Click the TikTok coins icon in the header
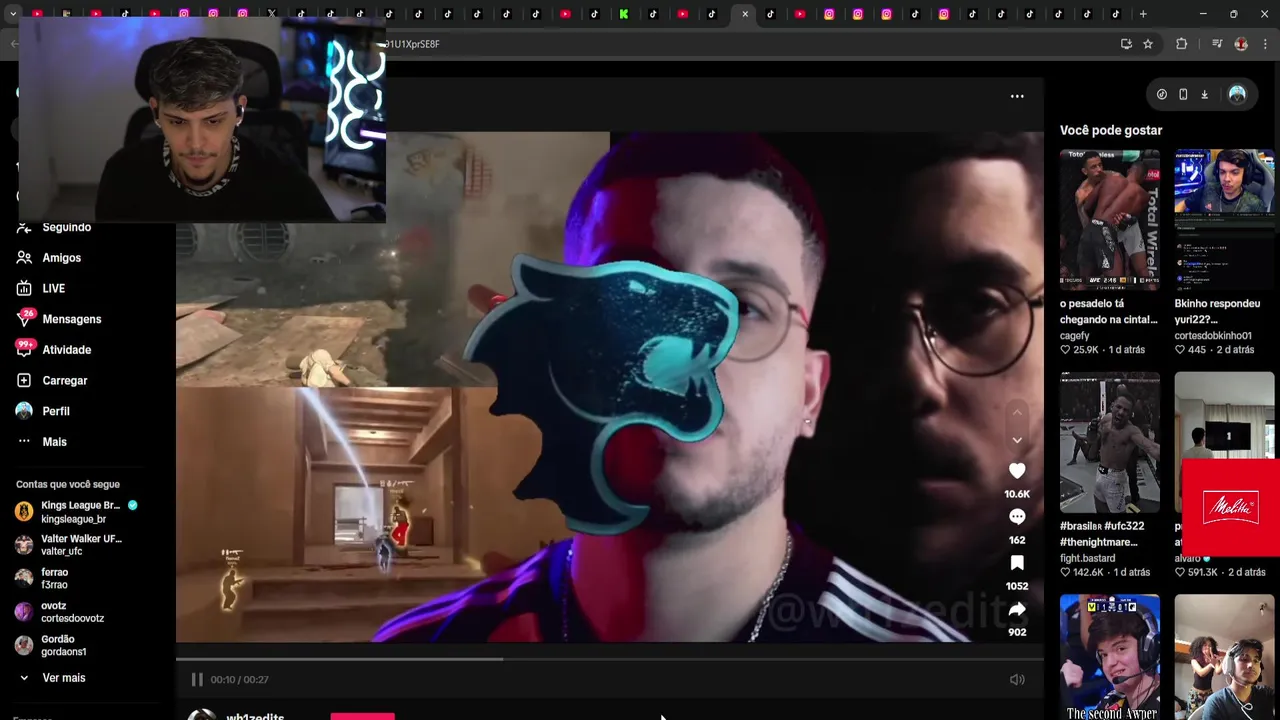Screen dimensions: 1280x720 tap(1161, 95)
